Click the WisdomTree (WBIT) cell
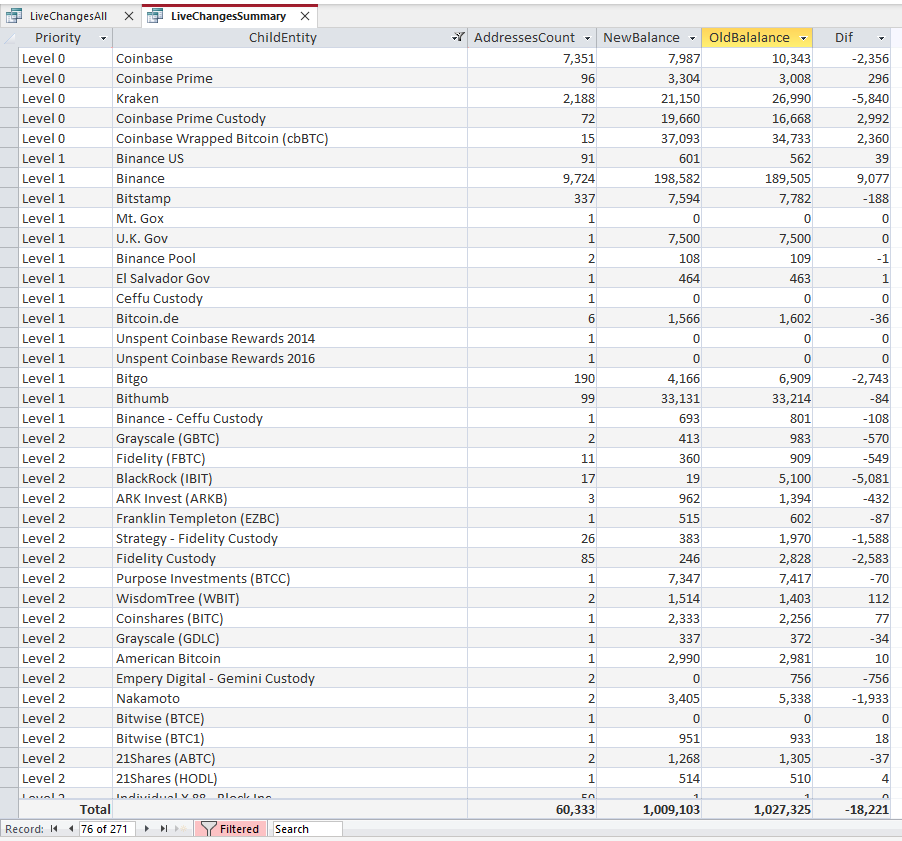This screenshot has width=902, height=841. point(290,598)
